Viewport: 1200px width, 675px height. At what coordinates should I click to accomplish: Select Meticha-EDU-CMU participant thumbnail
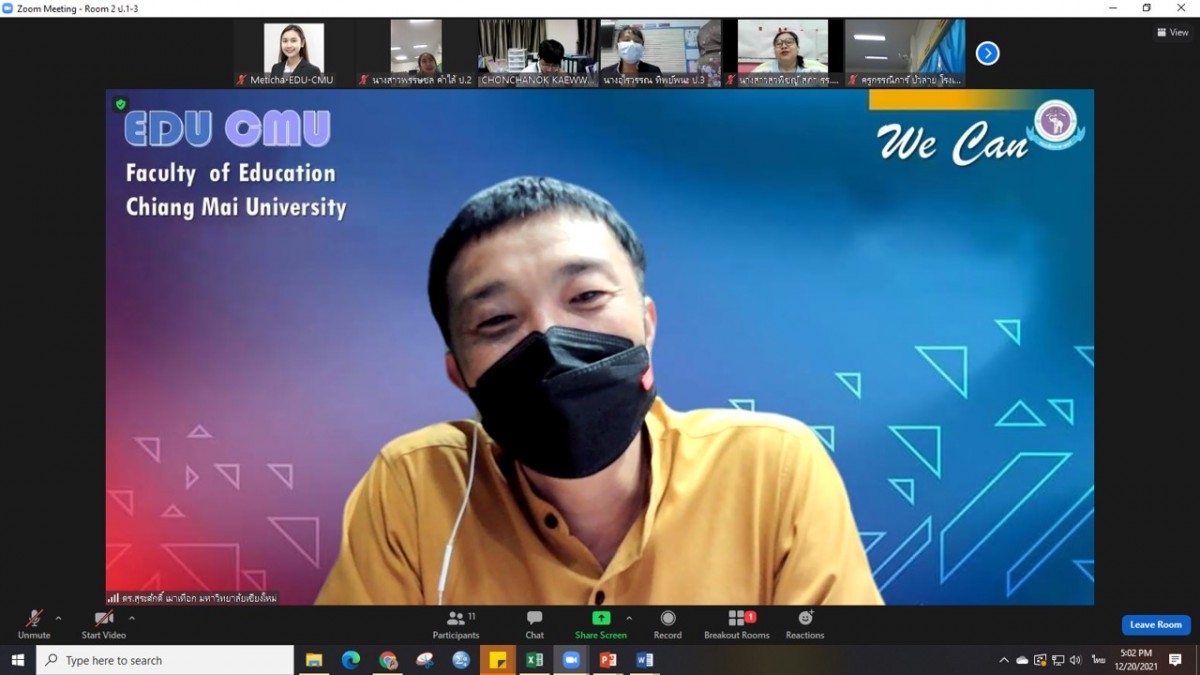coord(293,53)
